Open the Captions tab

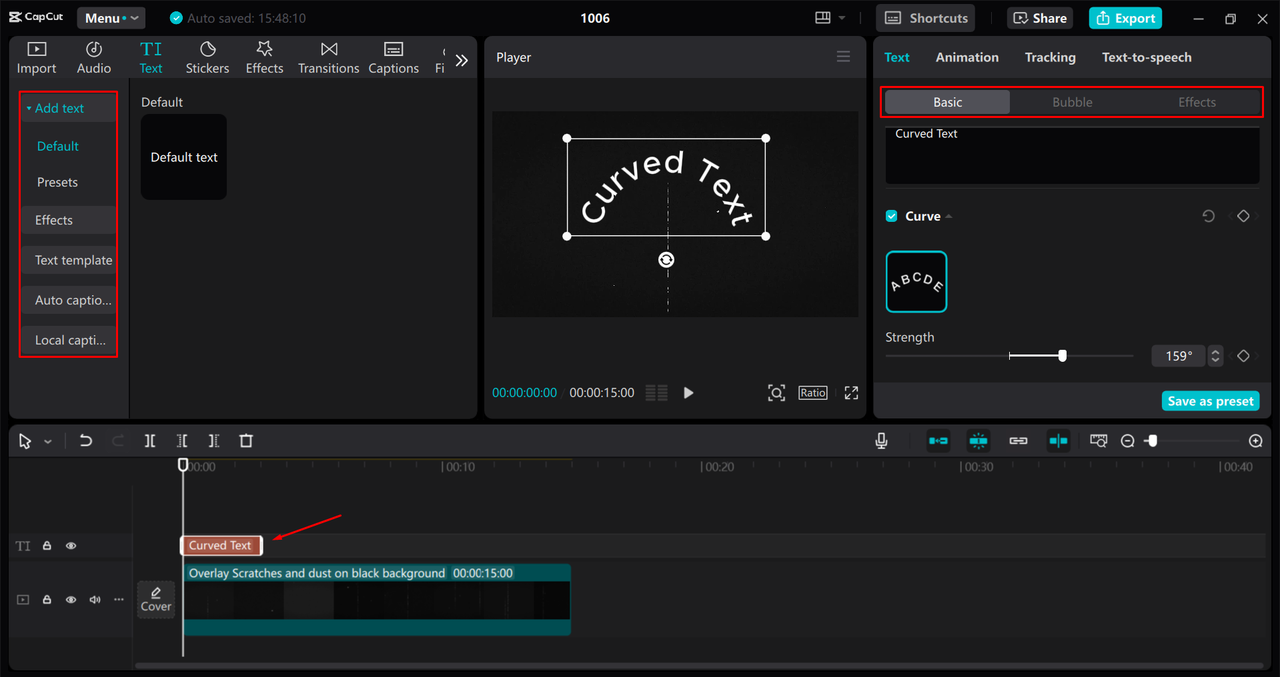[x=393, y=58]
